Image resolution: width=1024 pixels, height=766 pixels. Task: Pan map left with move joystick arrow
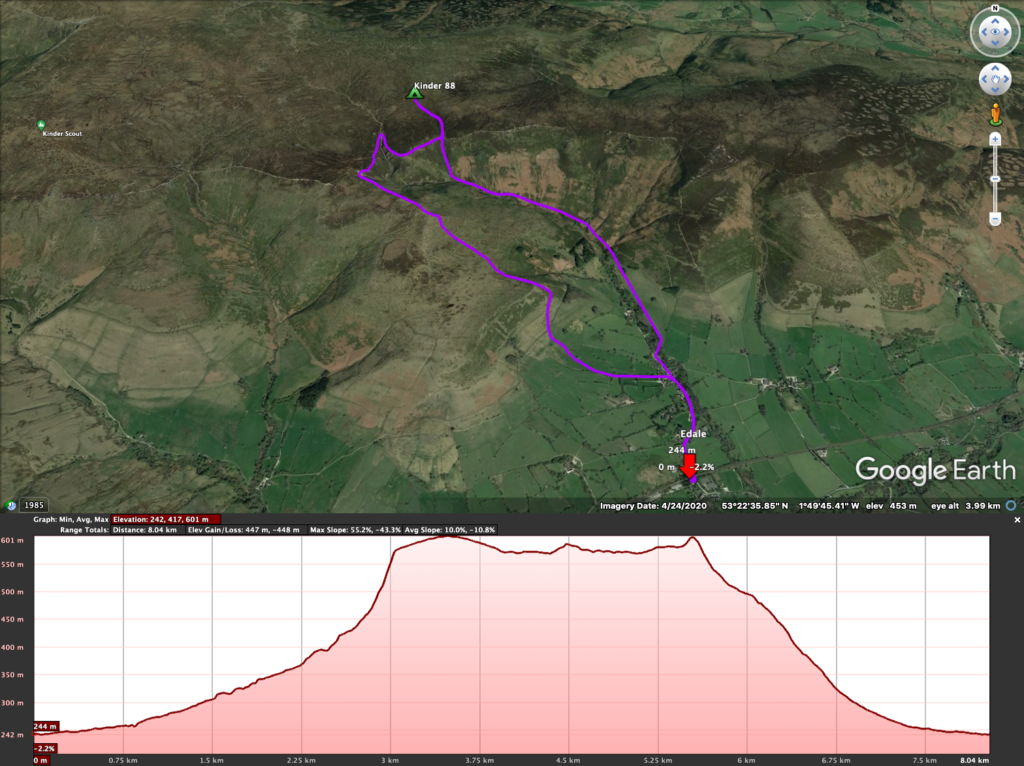coord(984,79)
